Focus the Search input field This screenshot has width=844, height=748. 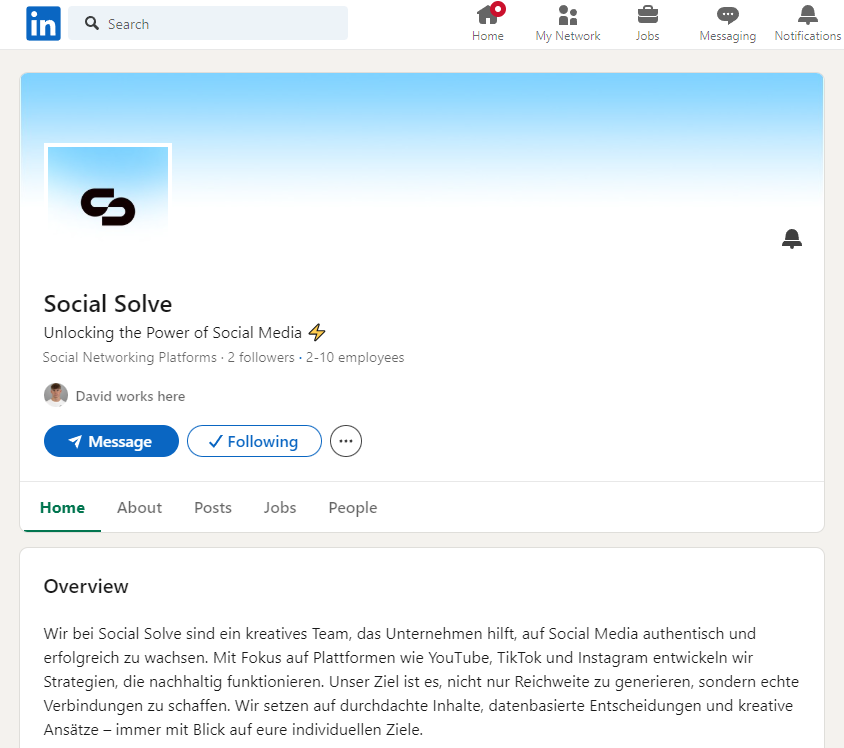click(208, 23)
